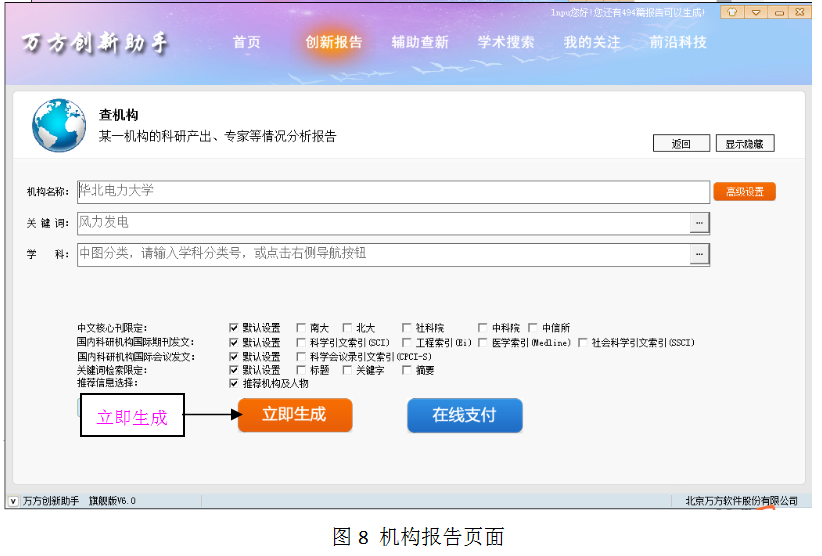Check the 社科院 checkbox

[x=406, y=328]
